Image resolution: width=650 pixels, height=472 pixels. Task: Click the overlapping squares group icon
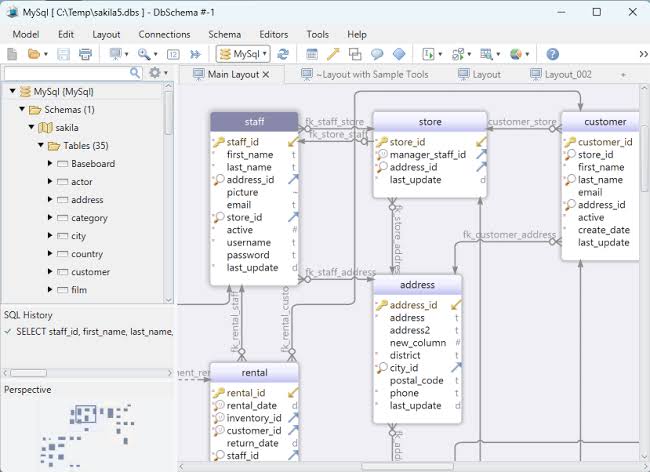coord(355,54)
